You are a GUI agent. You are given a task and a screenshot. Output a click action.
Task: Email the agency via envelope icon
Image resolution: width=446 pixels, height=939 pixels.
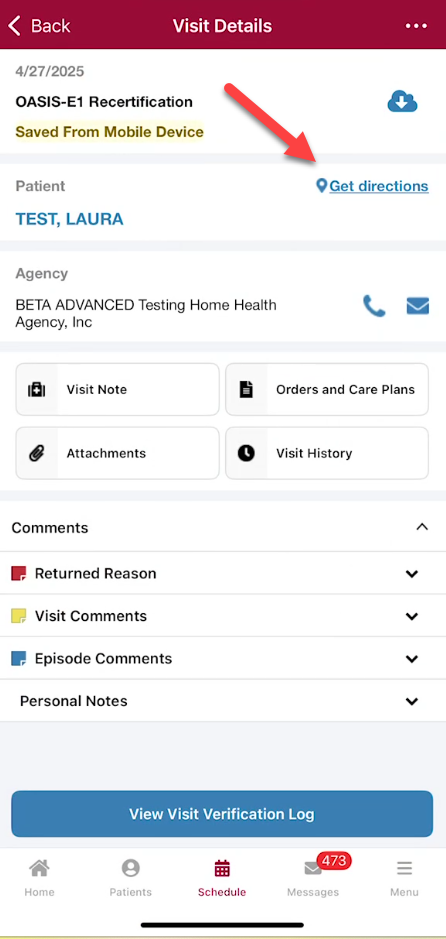click(x=418, y=306)
